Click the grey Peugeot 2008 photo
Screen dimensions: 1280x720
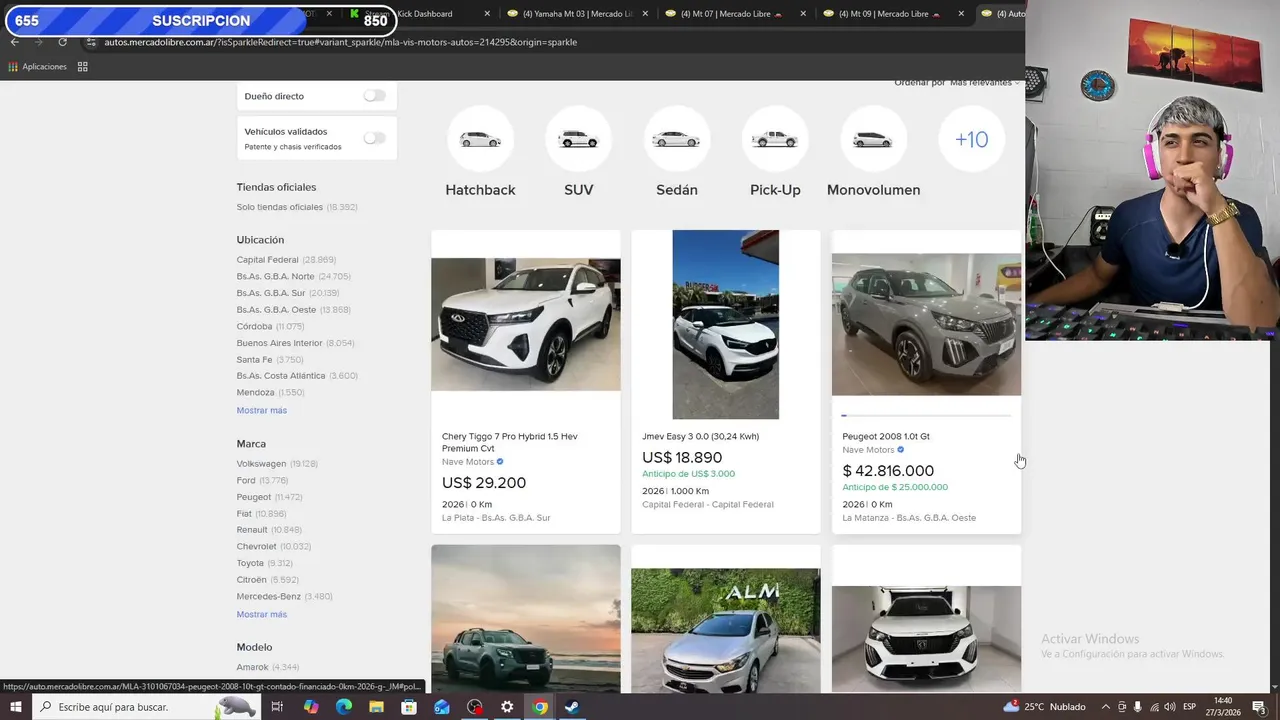(926, 325)
